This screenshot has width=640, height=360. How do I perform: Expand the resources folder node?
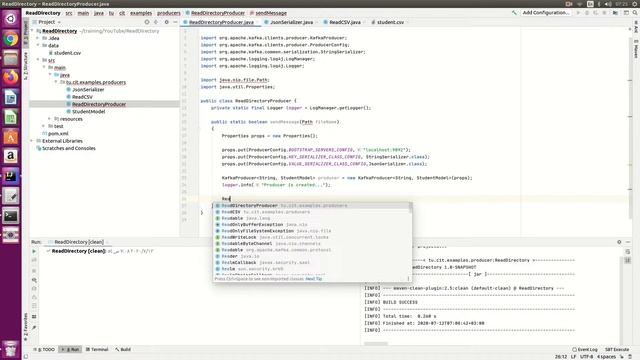[x=50, y=119]
